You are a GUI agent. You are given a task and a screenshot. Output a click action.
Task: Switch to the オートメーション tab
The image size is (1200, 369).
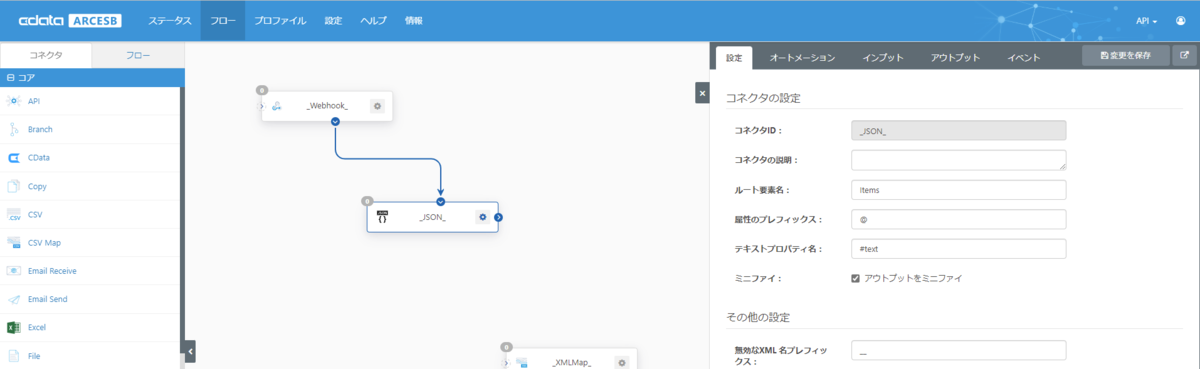point(802,57)
